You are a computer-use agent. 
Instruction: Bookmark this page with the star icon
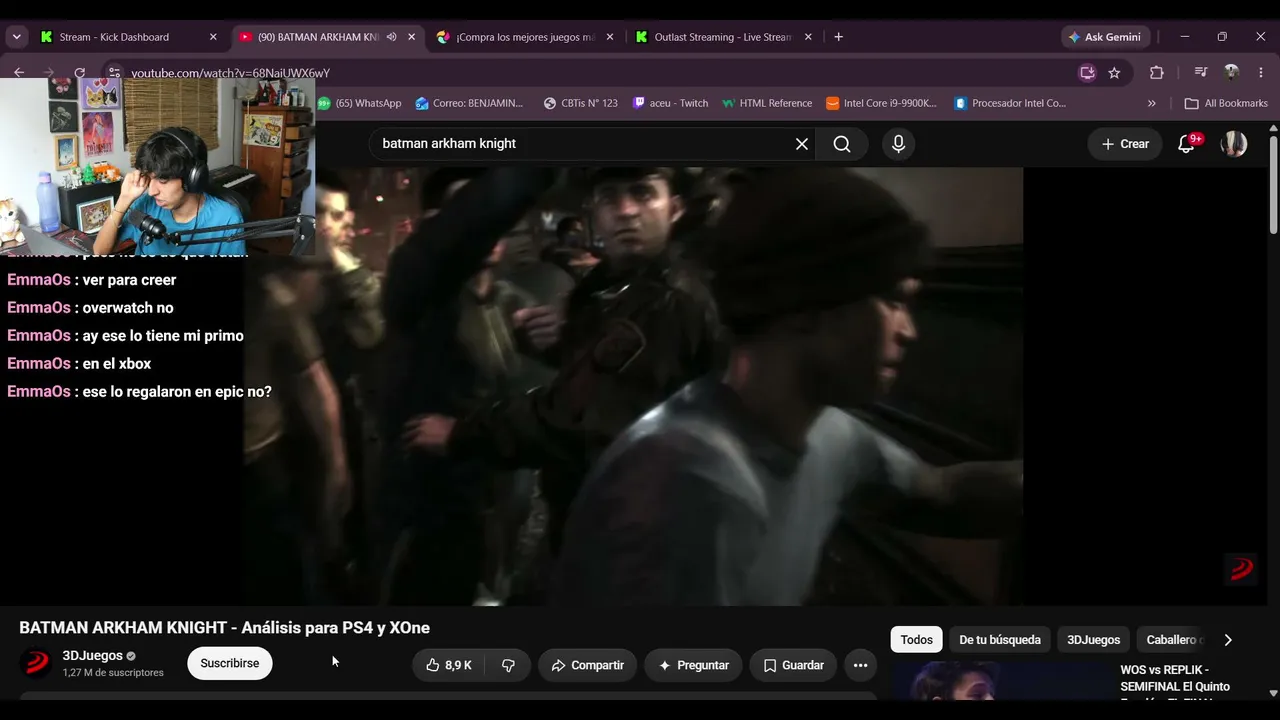coord(1114,73)
